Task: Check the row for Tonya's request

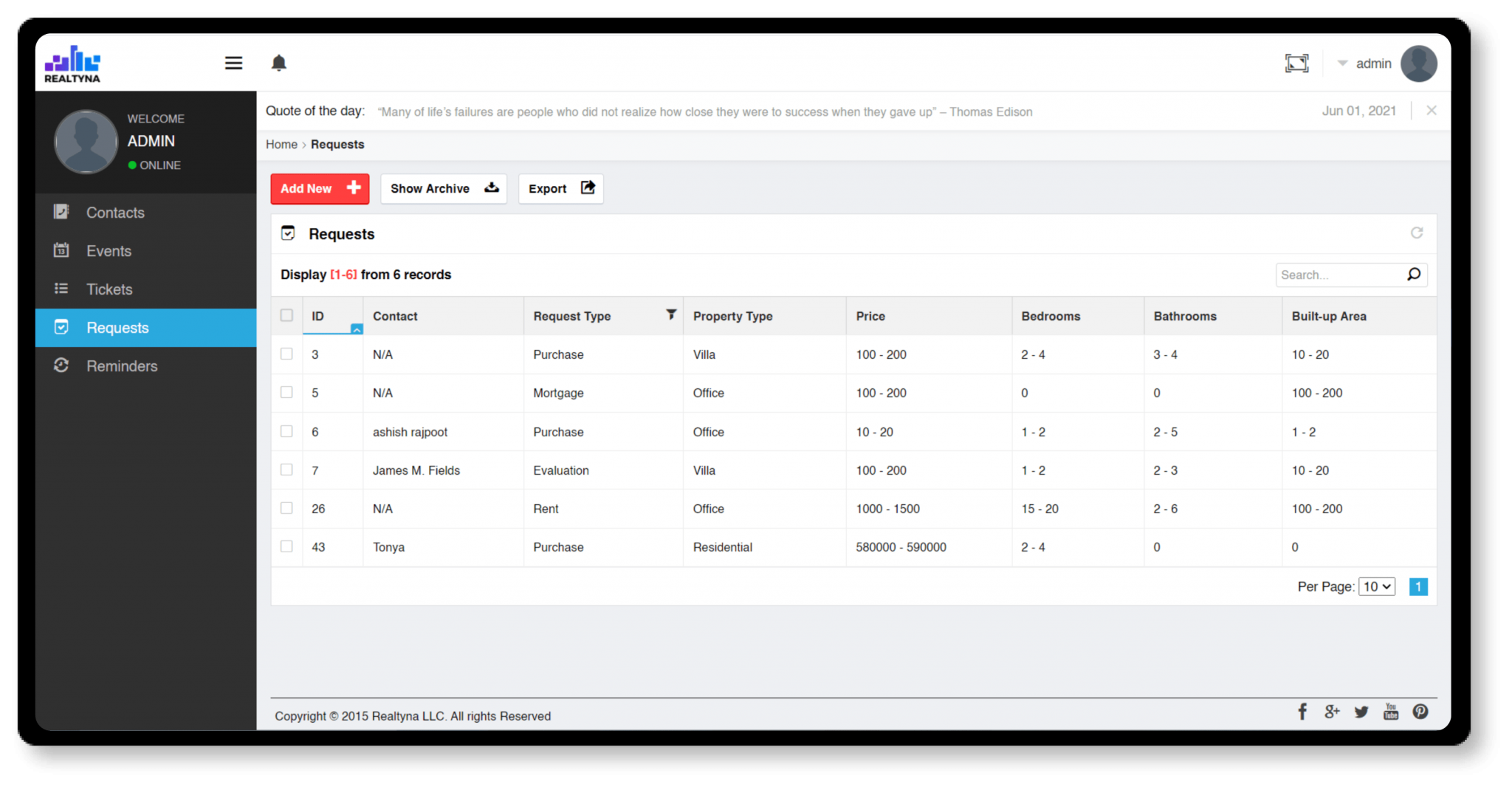Action: click(286, 546)
